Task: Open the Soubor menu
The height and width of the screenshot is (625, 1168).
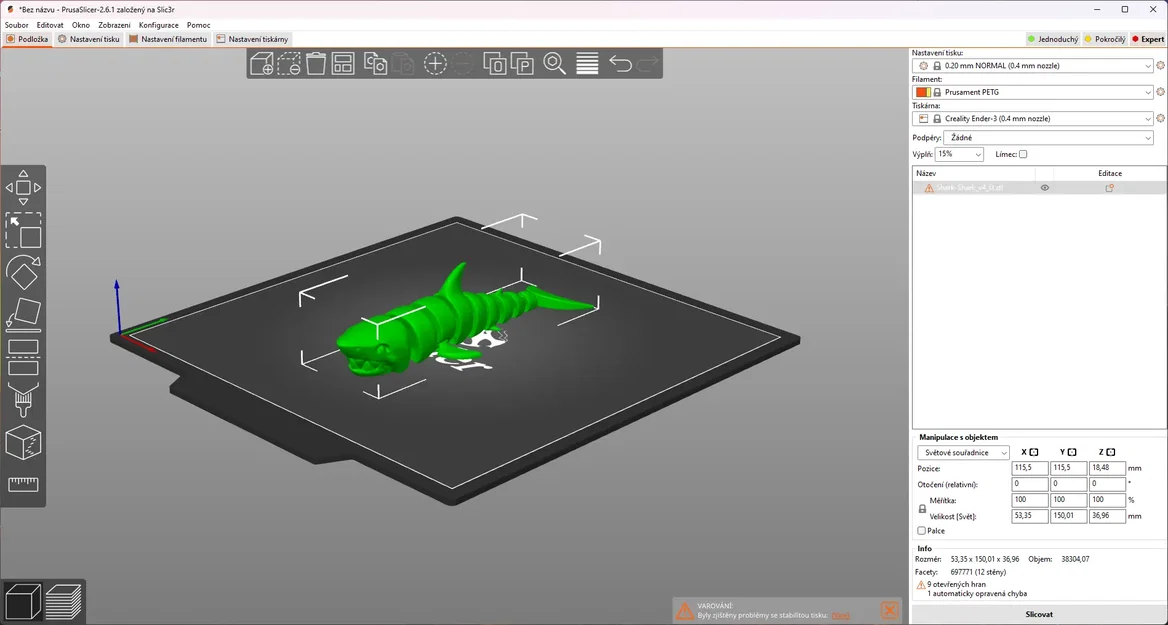Action: pyautogui.click(x=16, y=25)
